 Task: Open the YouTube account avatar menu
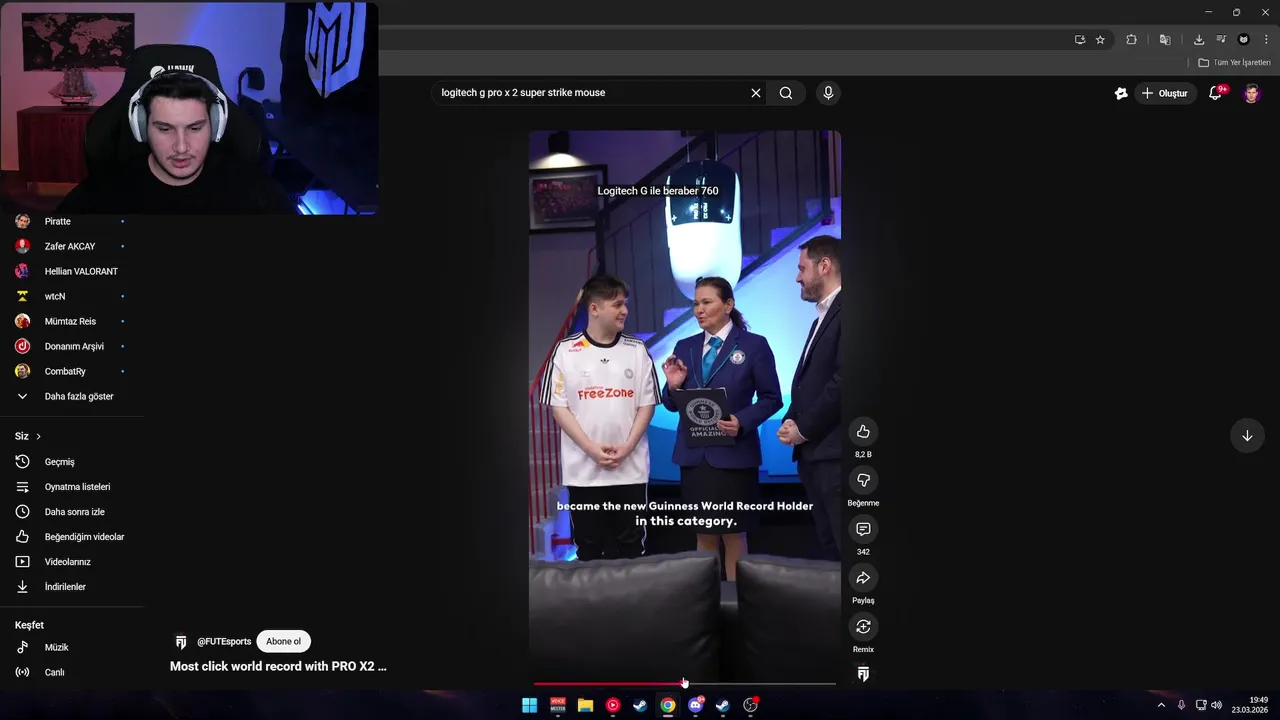(1252, 93)
